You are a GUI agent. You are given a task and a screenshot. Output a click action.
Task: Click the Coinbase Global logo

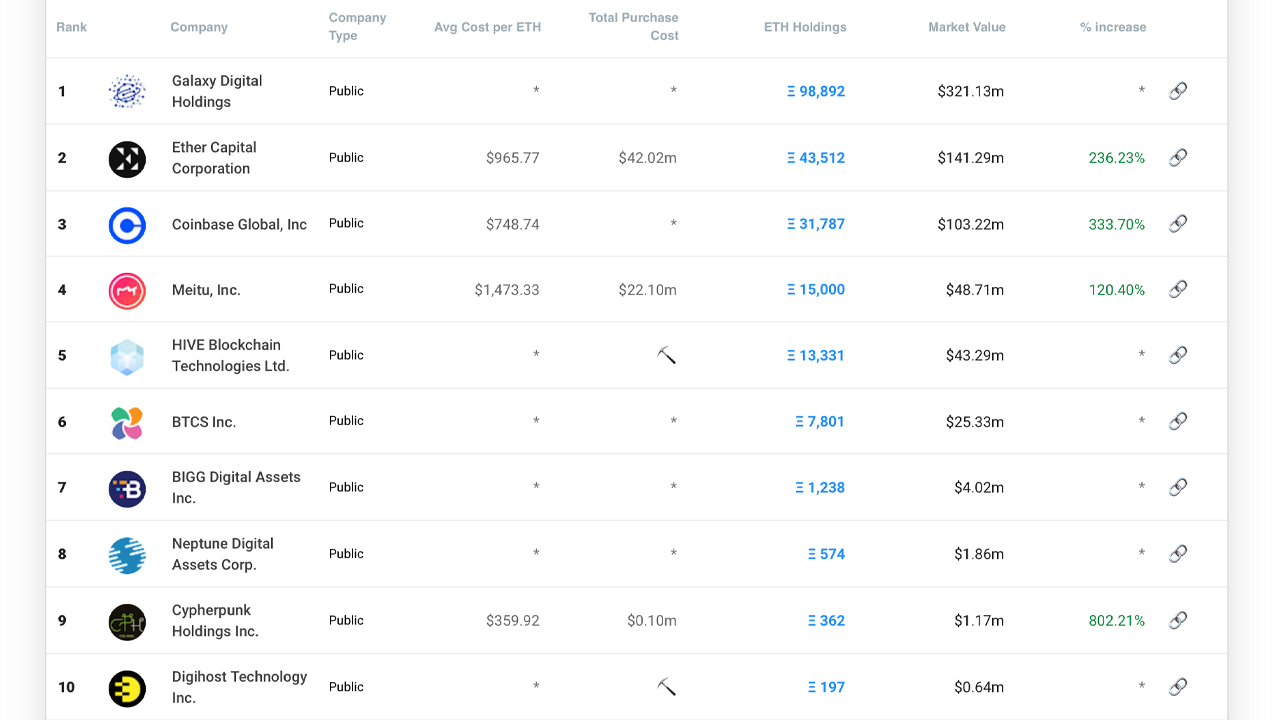point(127,225)
